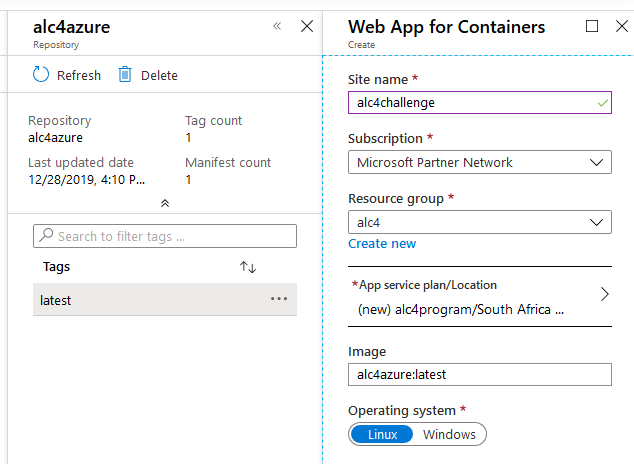Click the Repository value alc4azure
Screen dimensions: 634x464
point(55,138)
